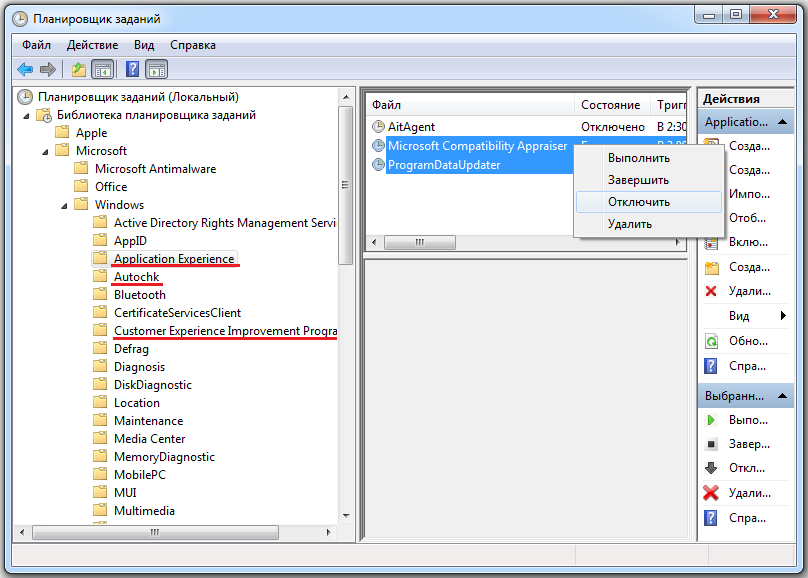The image size is (808, 578).
Task: Select the Customer Experience Improvement Program folder
Action: (225, 331)
